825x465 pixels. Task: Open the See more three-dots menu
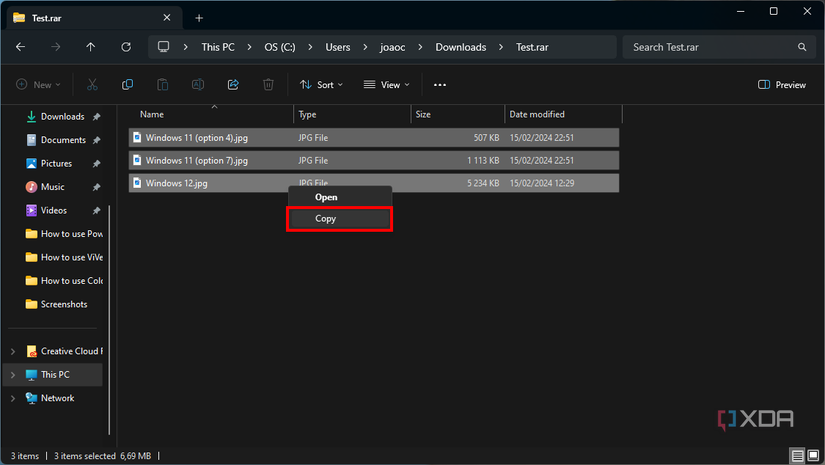tap(440, 85)
